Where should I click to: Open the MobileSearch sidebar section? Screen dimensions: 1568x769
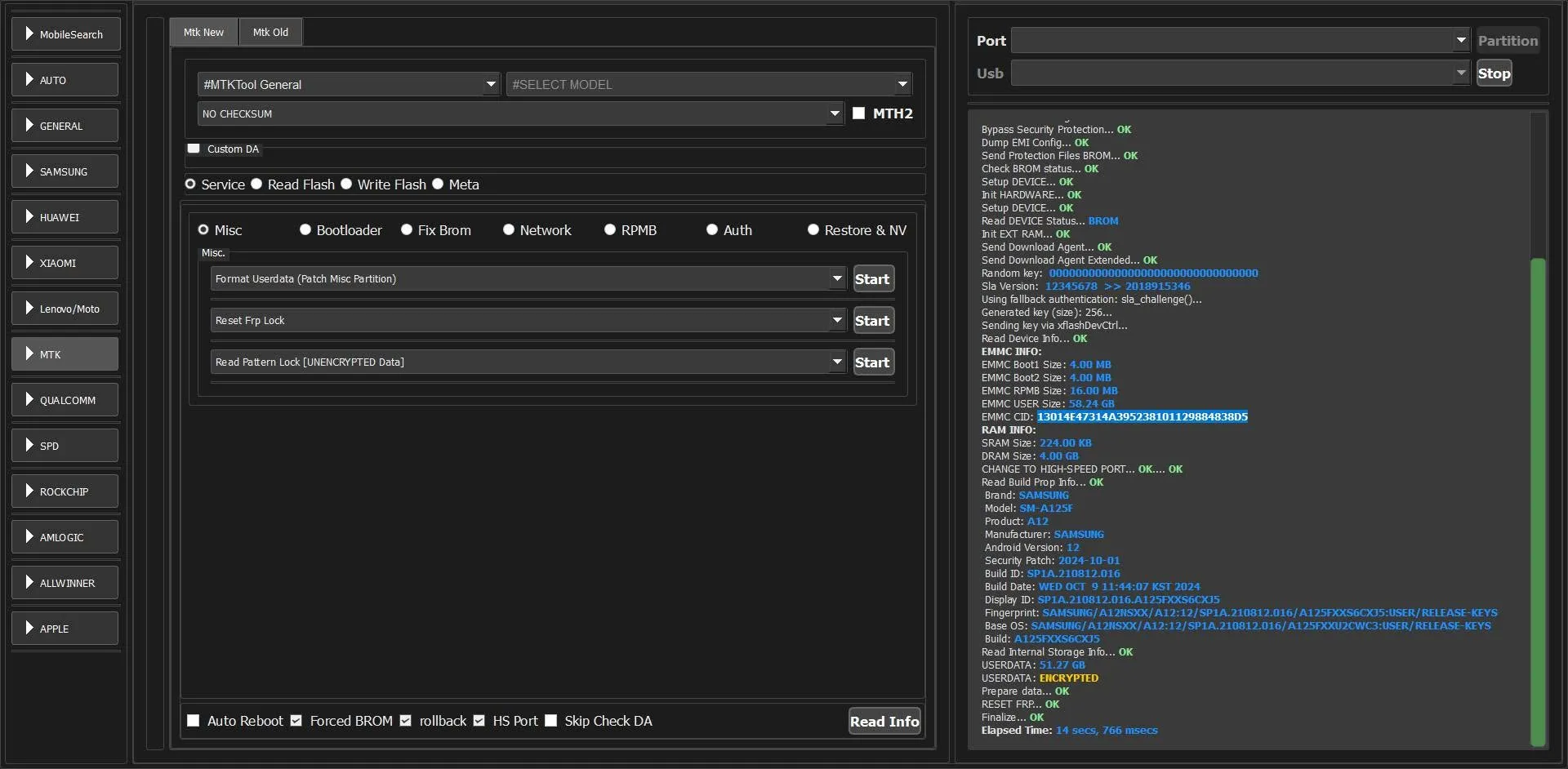[x=66, y=34]
